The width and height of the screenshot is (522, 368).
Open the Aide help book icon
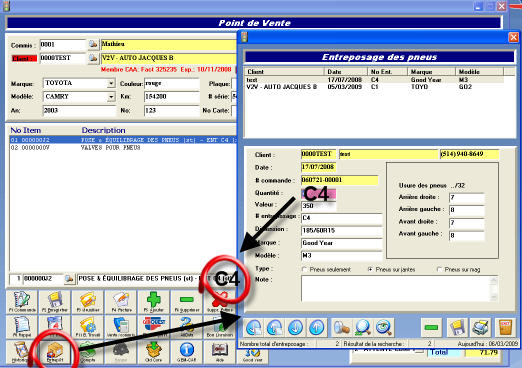tap(220, 352)
